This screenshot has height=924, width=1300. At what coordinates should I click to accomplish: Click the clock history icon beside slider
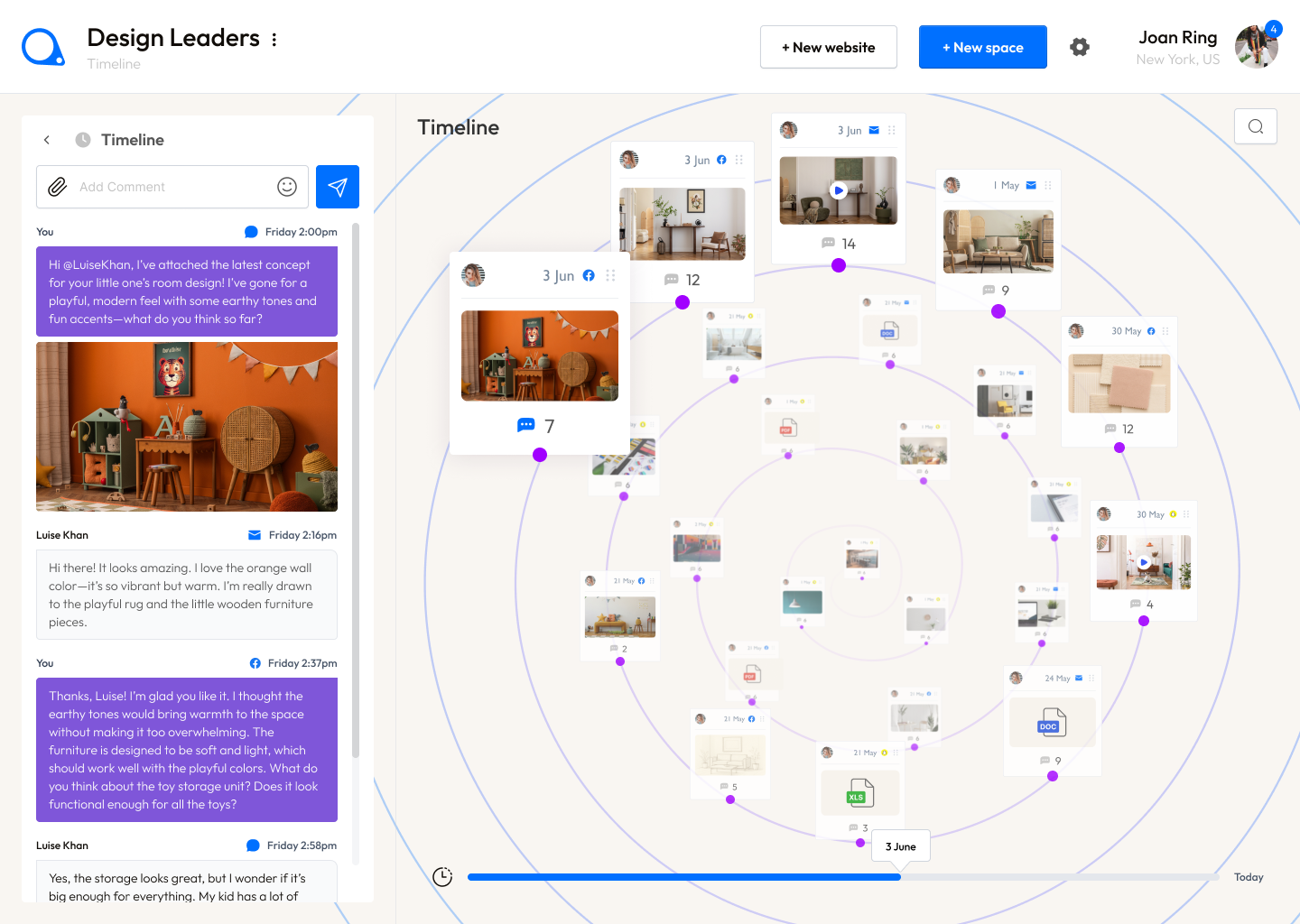click(x=442, y=877)
